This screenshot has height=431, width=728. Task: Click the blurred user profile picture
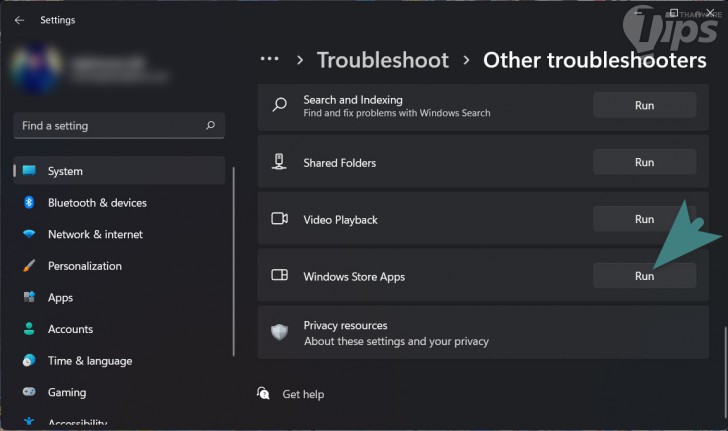click(37, 67)
